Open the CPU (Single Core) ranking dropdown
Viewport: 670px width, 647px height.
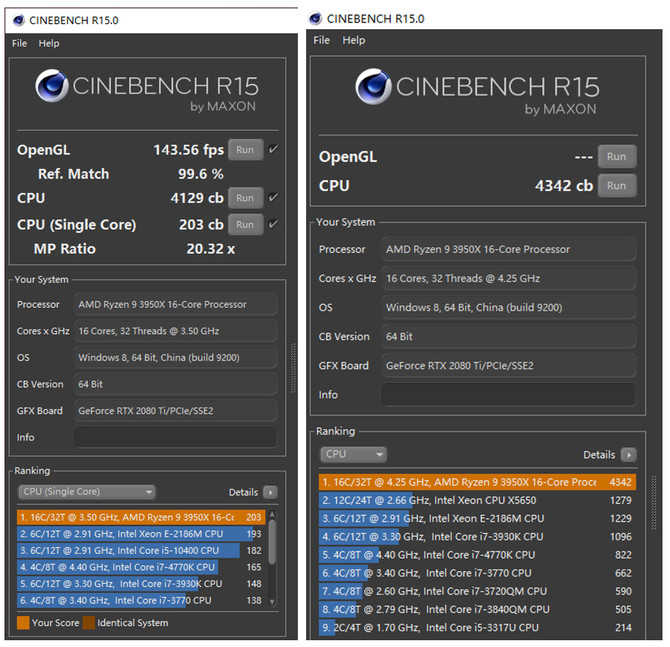coord(87,492)
